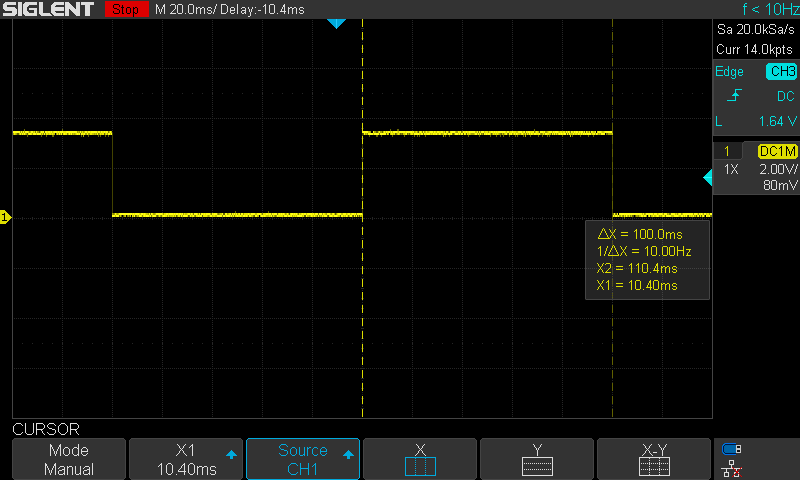
Task: Click the M 20.0ms/ timebase readout
Action: [186, 10]
